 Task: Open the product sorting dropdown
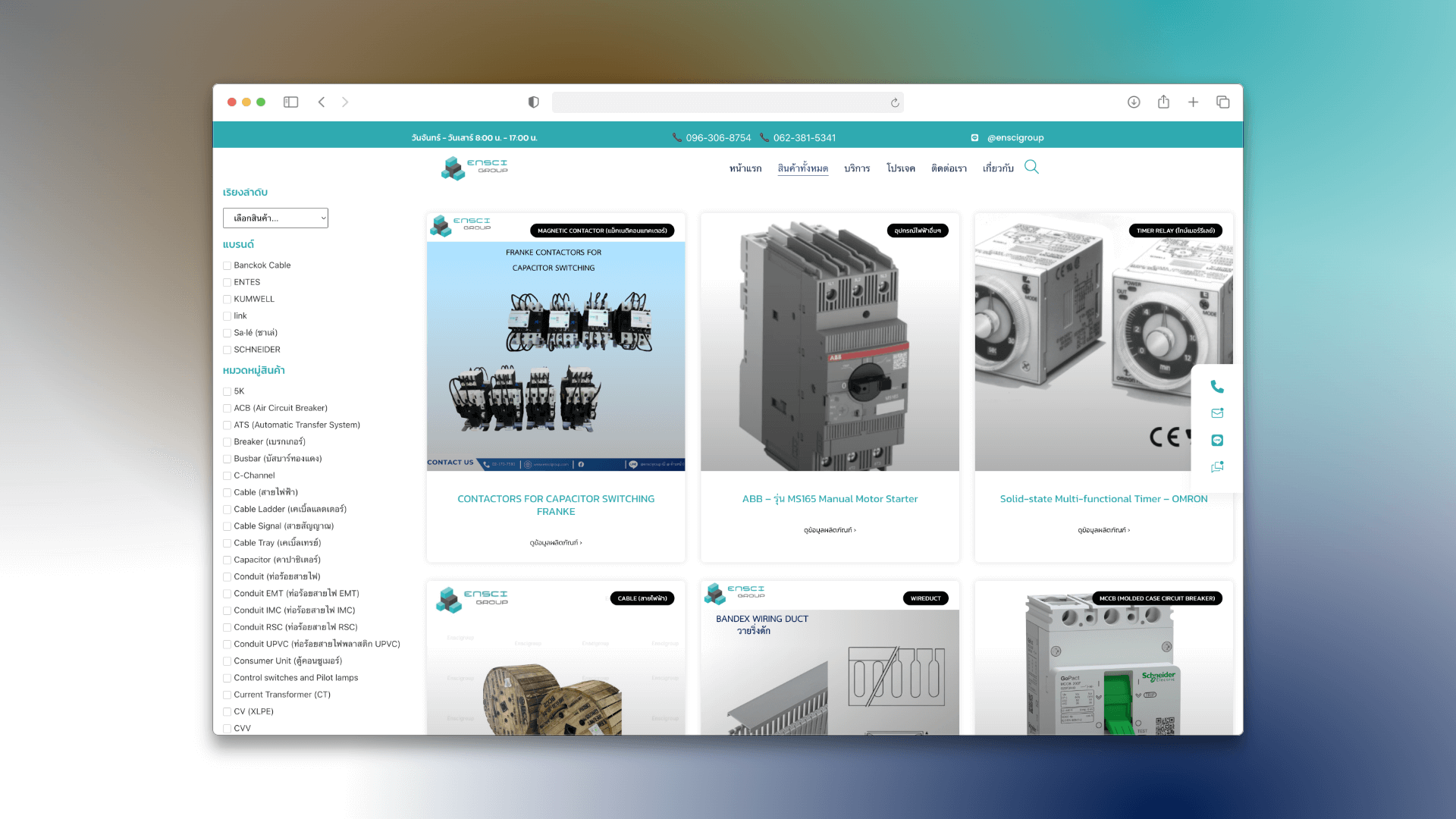[275, 218]
